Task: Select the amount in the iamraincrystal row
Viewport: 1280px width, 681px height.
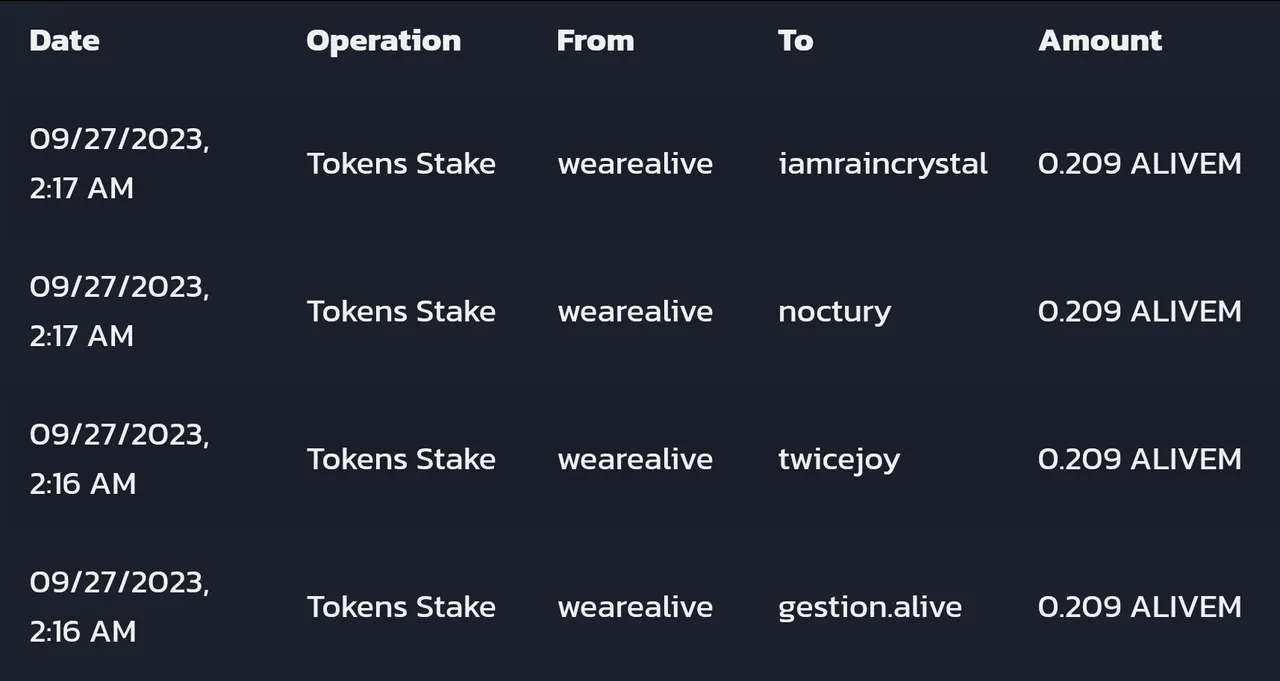Action: coord(1139,164)
